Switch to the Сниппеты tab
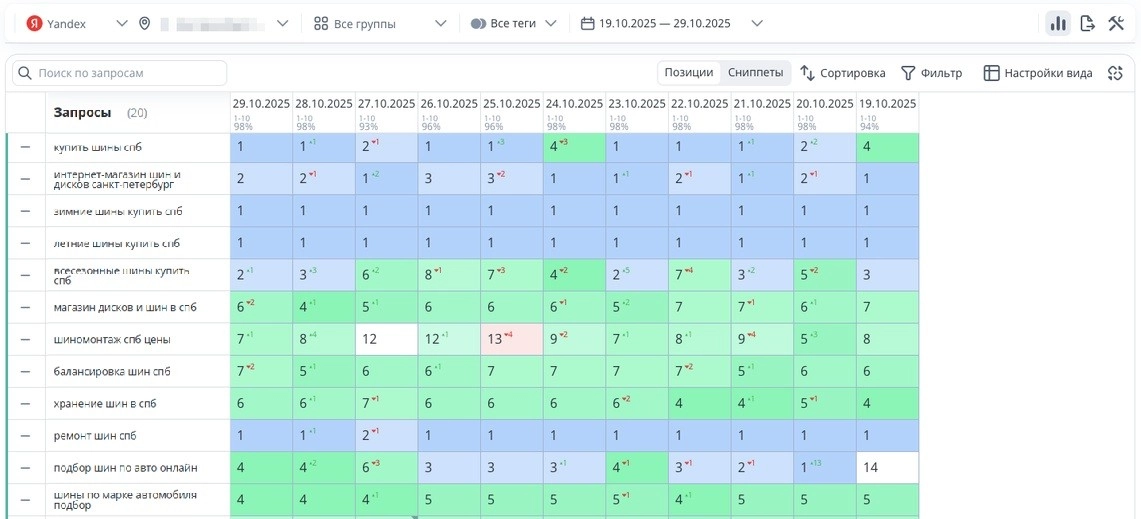1141x519 pixels. tap(755, 73)
